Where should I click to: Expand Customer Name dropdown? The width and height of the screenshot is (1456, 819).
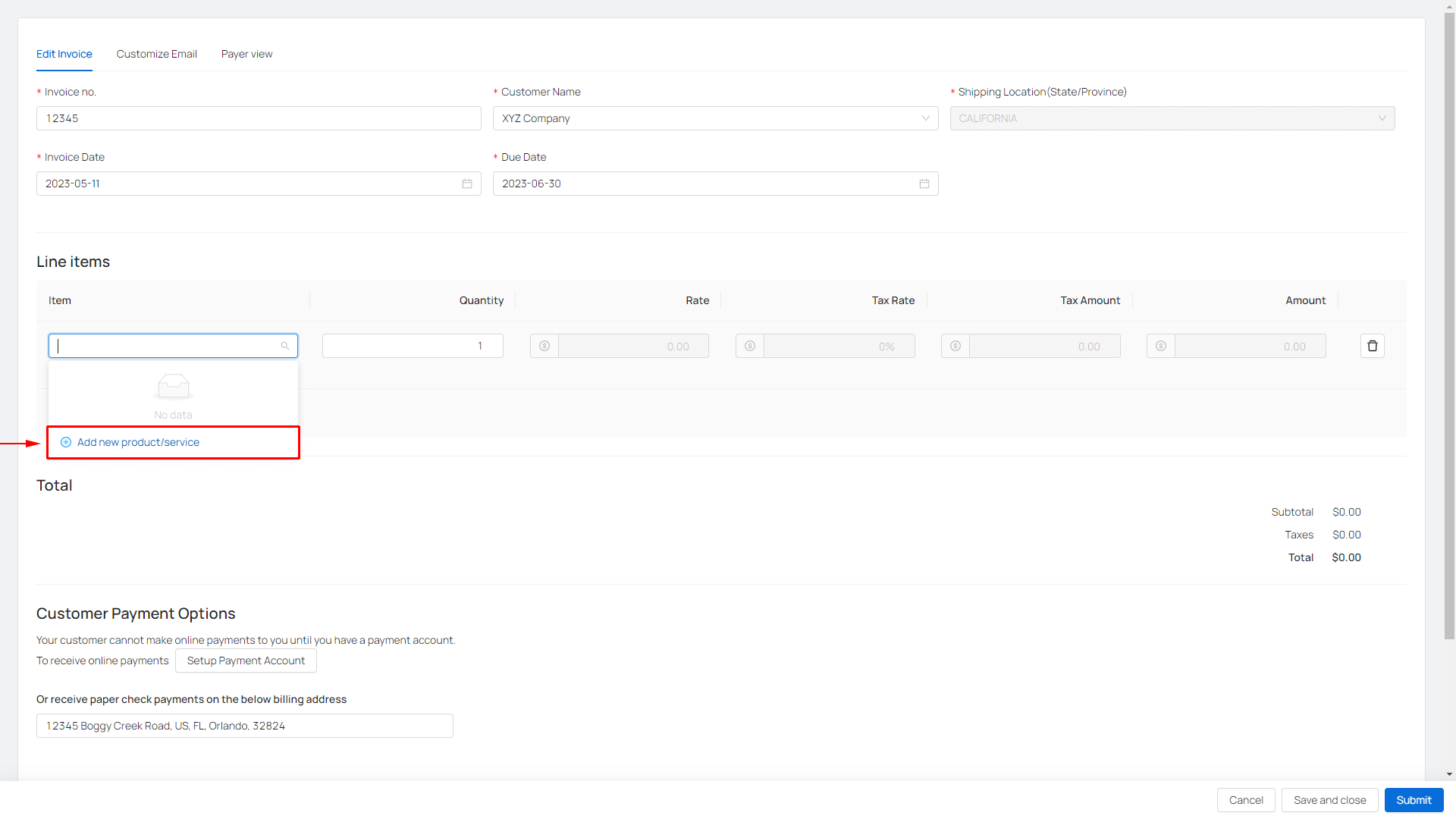[925, 118]
